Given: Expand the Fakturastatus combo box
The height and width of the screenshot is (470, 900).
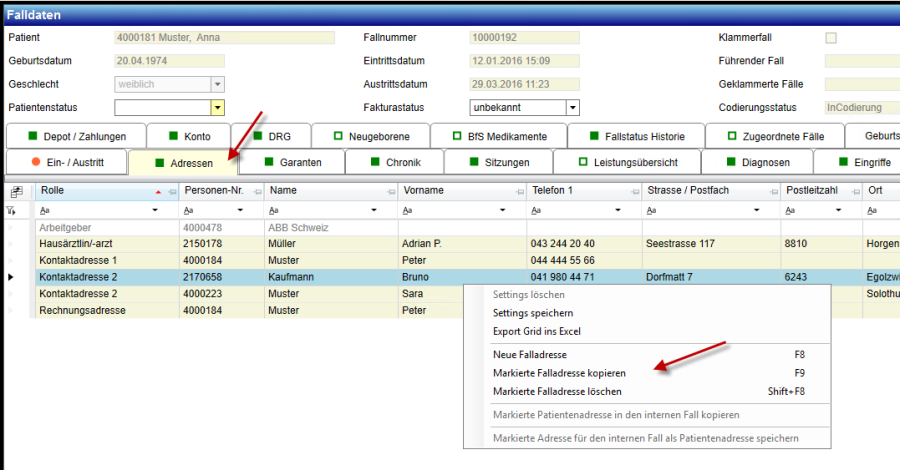Looking at the screenshot, I should pos(572,107).
